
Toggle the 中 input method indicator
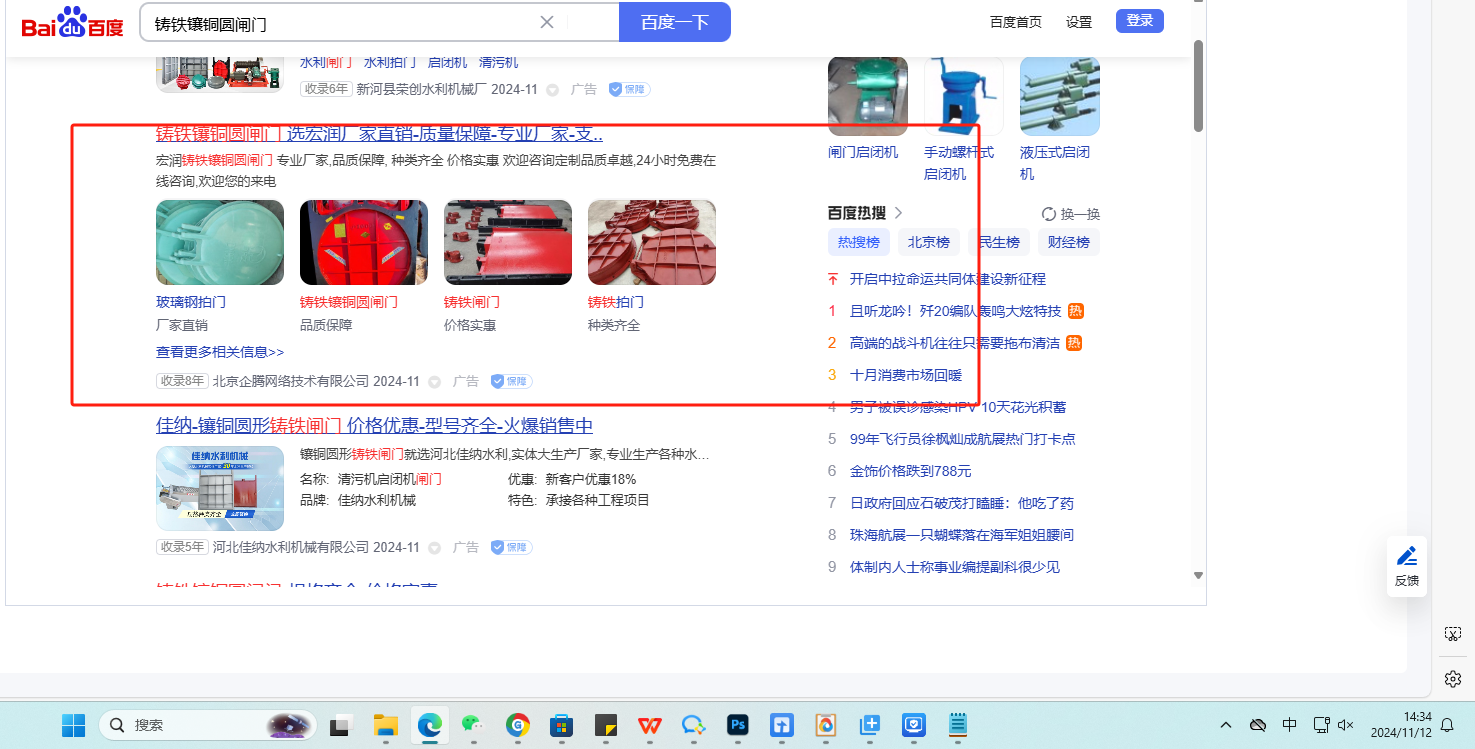click(1290, 725)
